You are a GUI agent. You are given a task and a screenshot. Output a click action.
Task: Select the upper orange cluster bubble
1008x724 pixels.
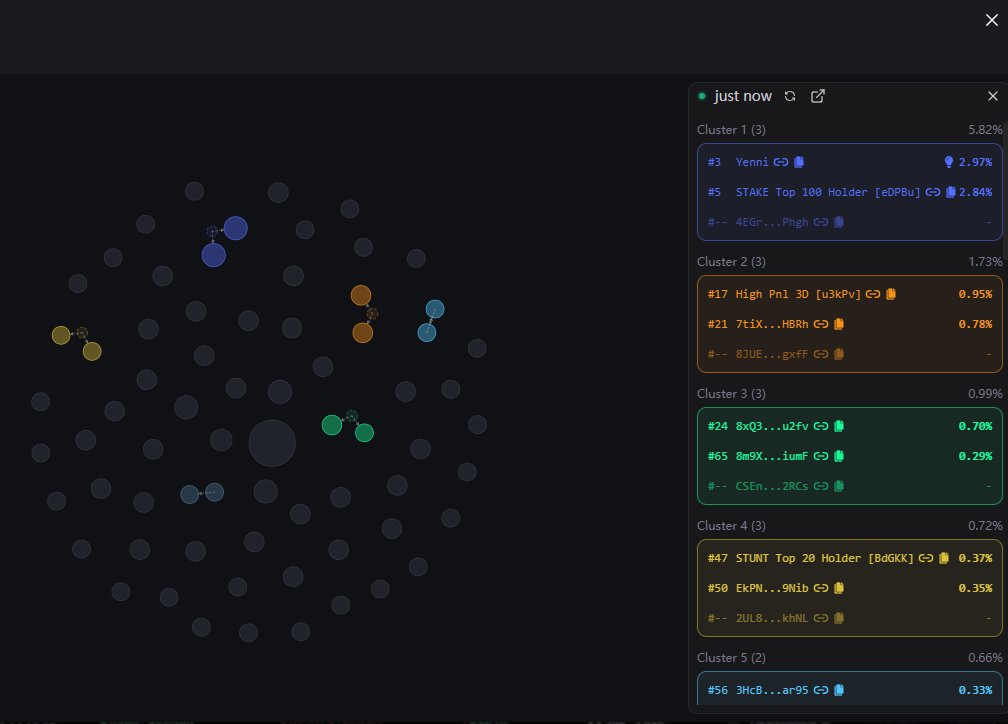[361, 296]
